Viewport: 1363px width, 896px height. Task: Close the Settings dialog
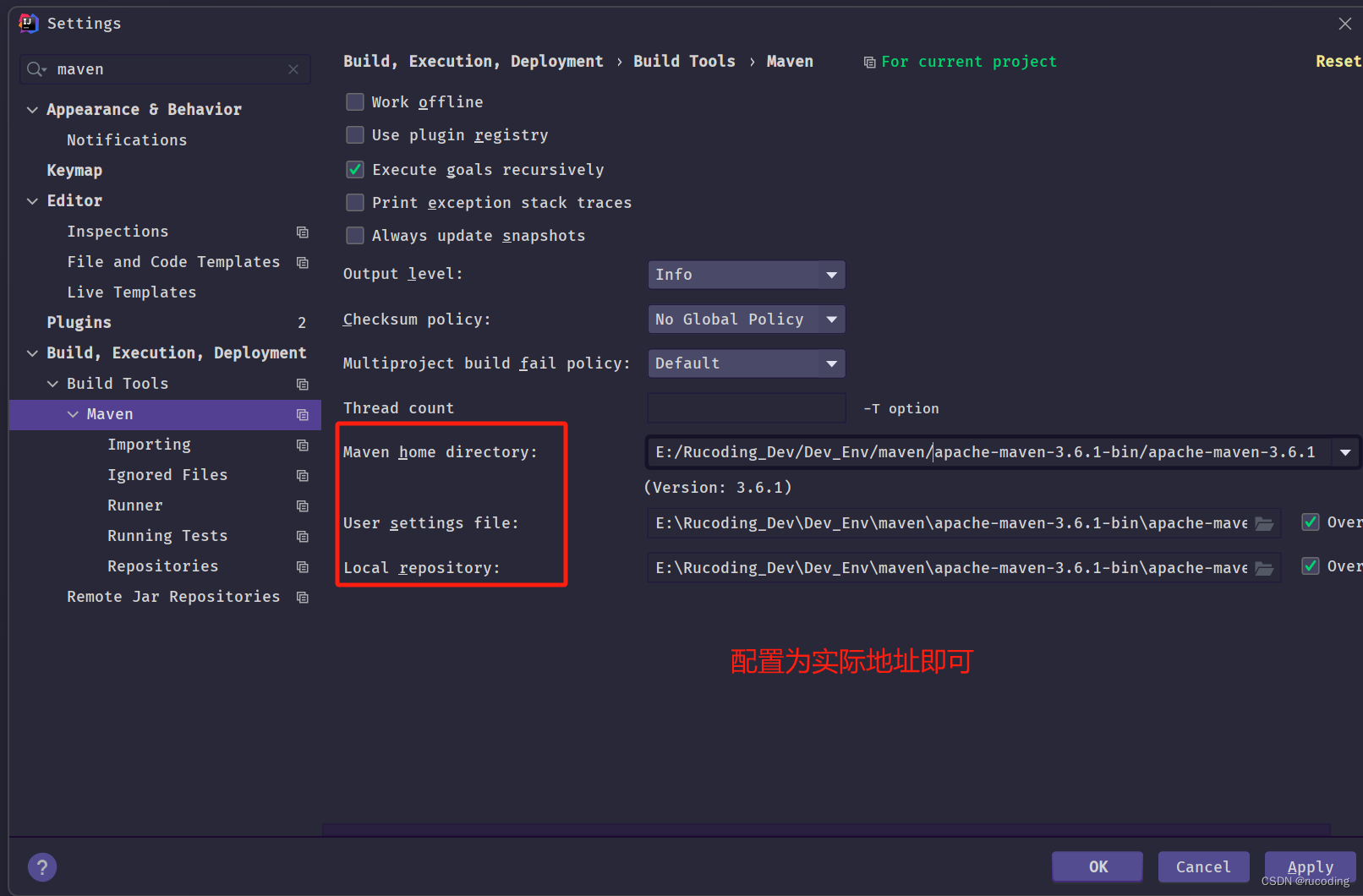[1344, 24]
